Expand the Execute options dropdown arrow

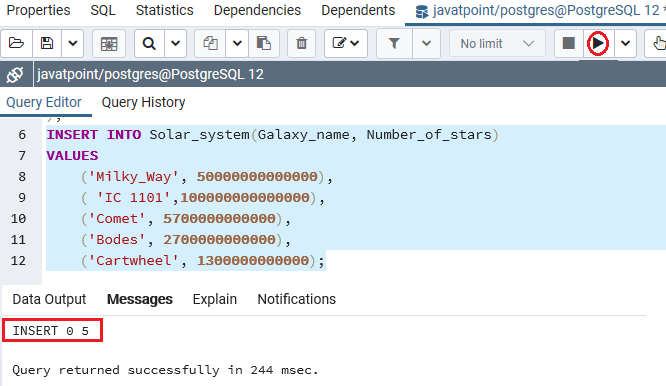(x=625, y=43)
